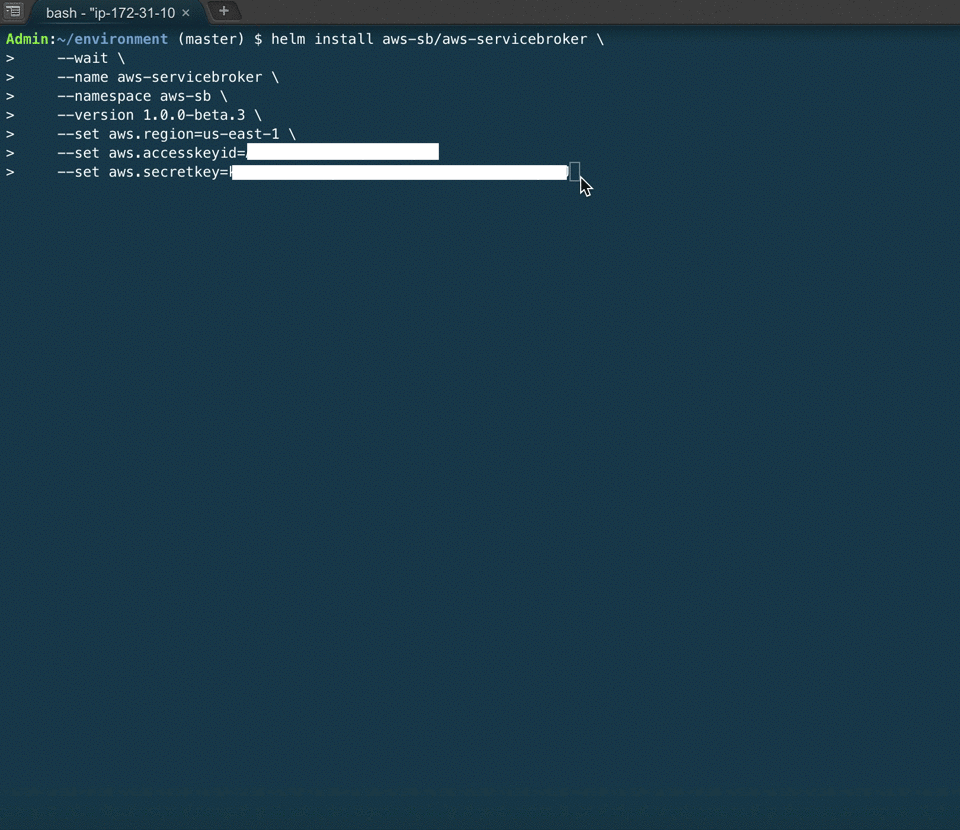Place cursor at the blinking terminal cursor block
The height and width of the screenshot is (830, 960).
(575, 171)
